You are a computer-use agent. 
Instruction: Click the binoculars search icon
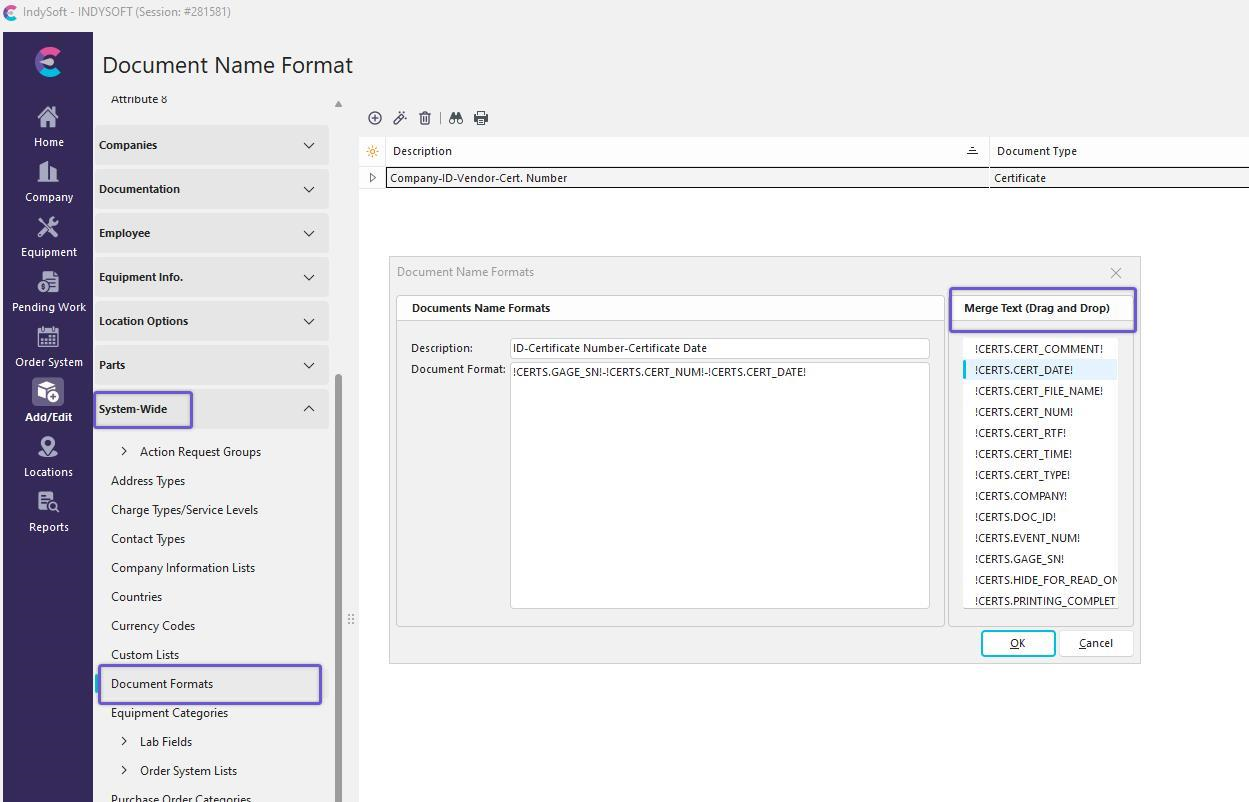coord(456,118)
